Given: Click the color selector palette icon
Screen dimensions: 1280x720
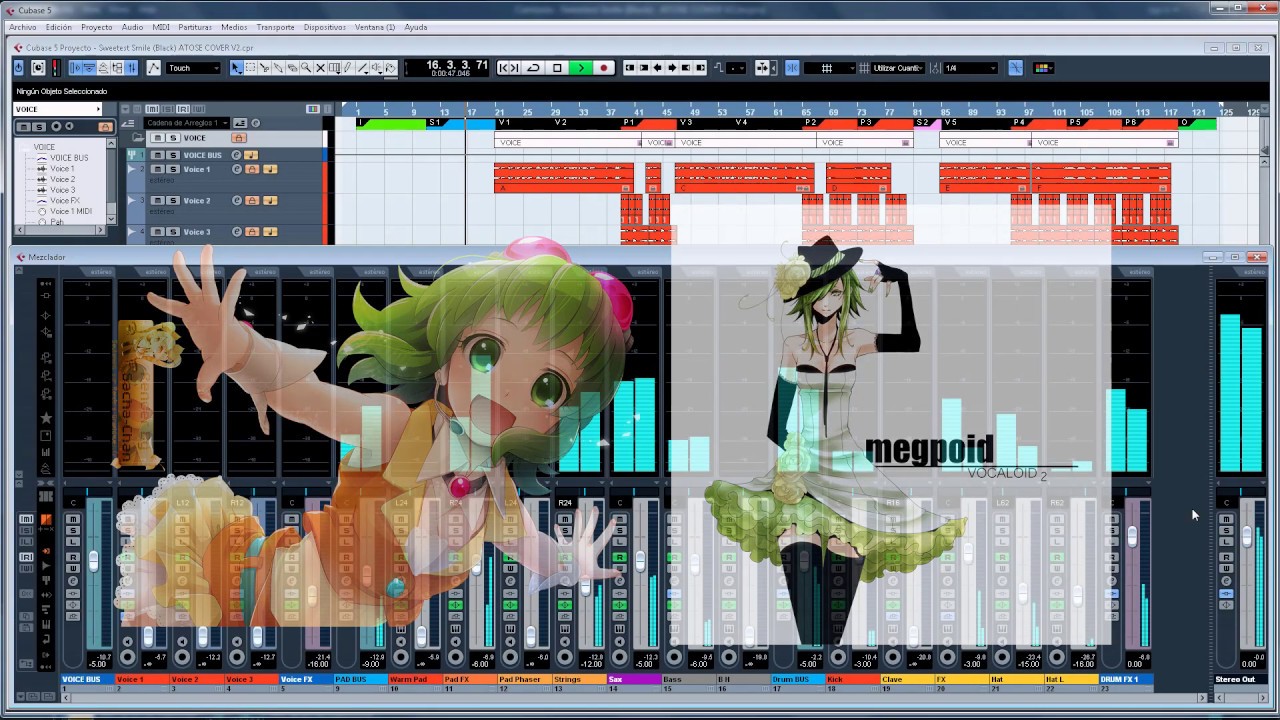Looking at the screenshot, I should point(1044,68).
